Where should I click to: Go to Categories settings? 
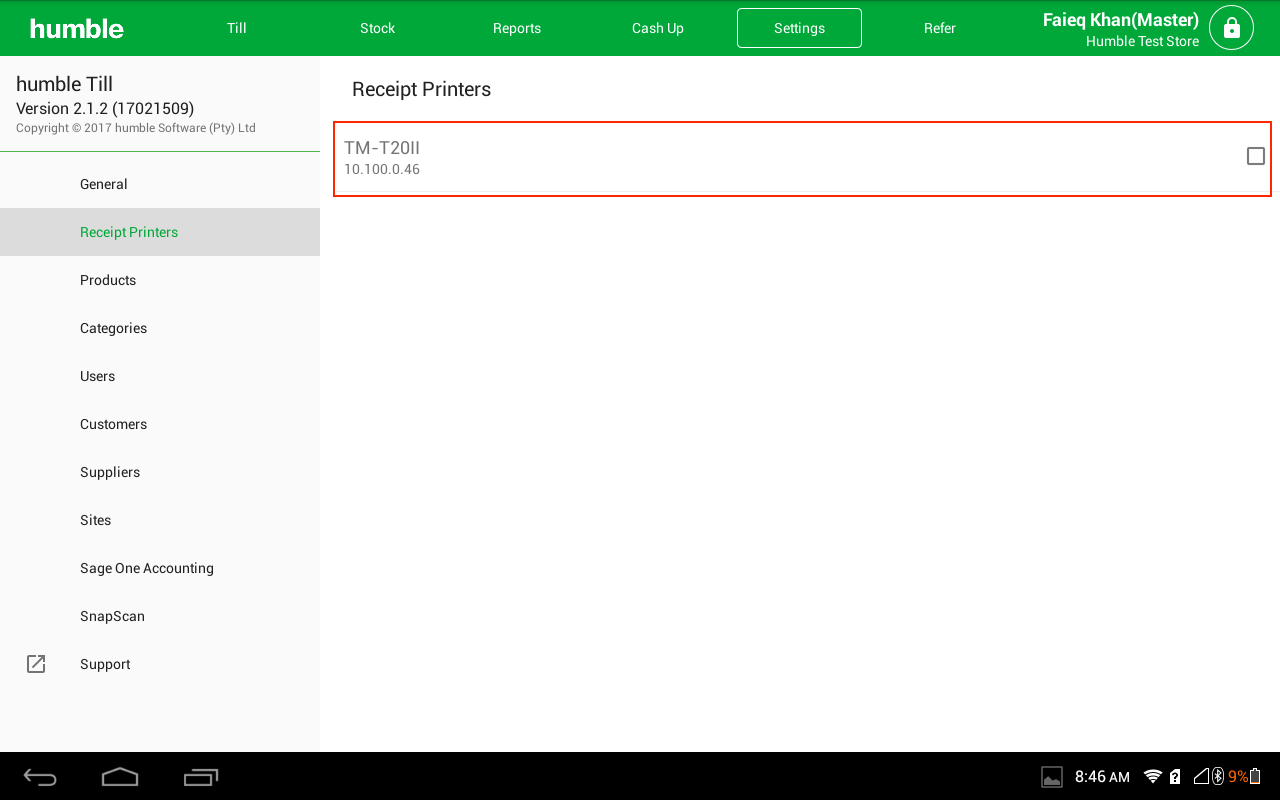(160, 328)
